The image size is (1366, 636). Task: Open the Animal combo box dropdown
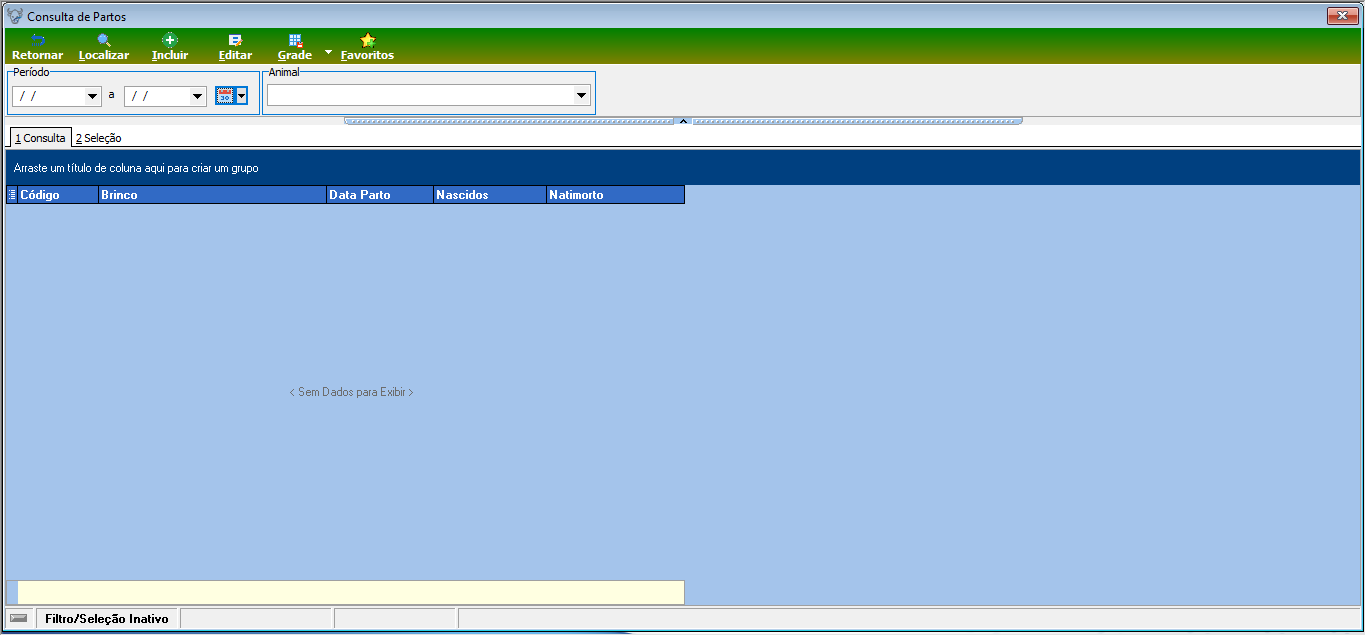click(x=582, y=96)
